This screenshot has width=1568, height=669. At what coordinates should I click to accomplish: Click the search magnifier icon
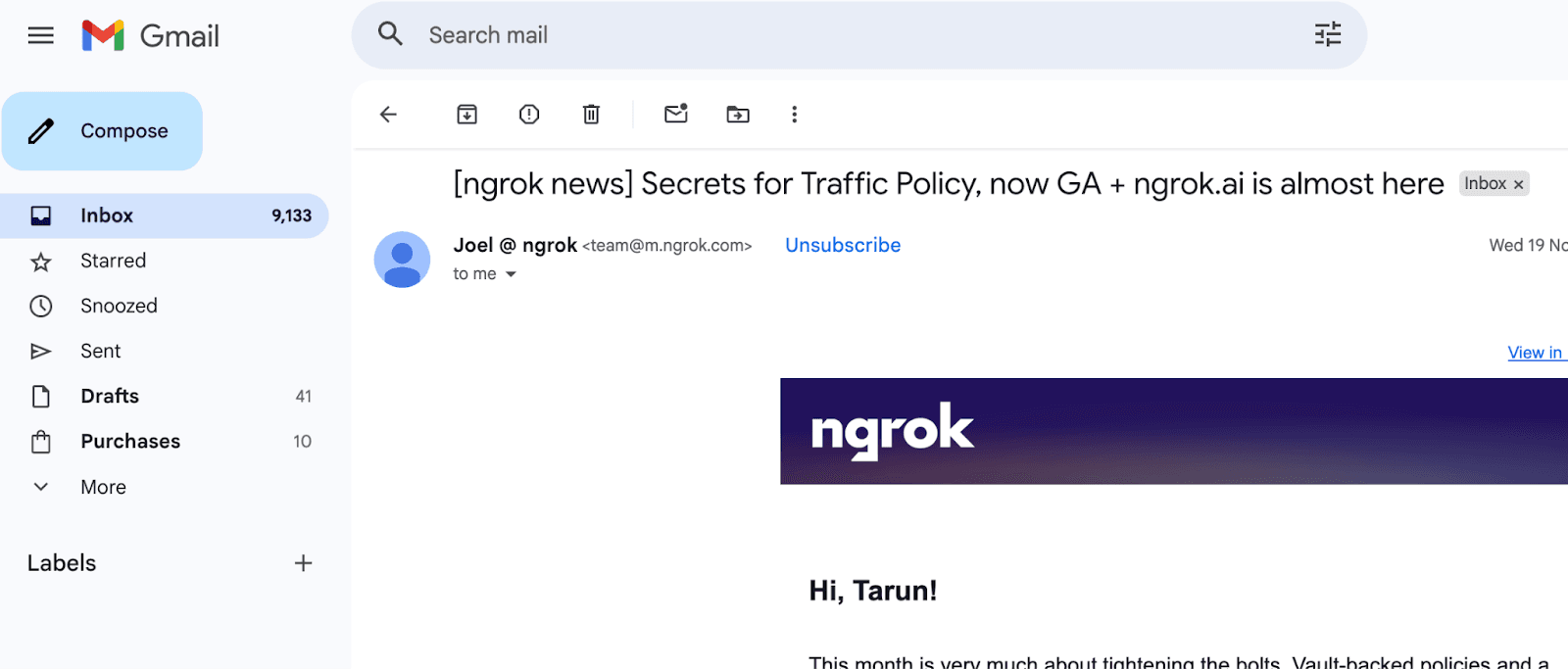[x=390, y=34]
